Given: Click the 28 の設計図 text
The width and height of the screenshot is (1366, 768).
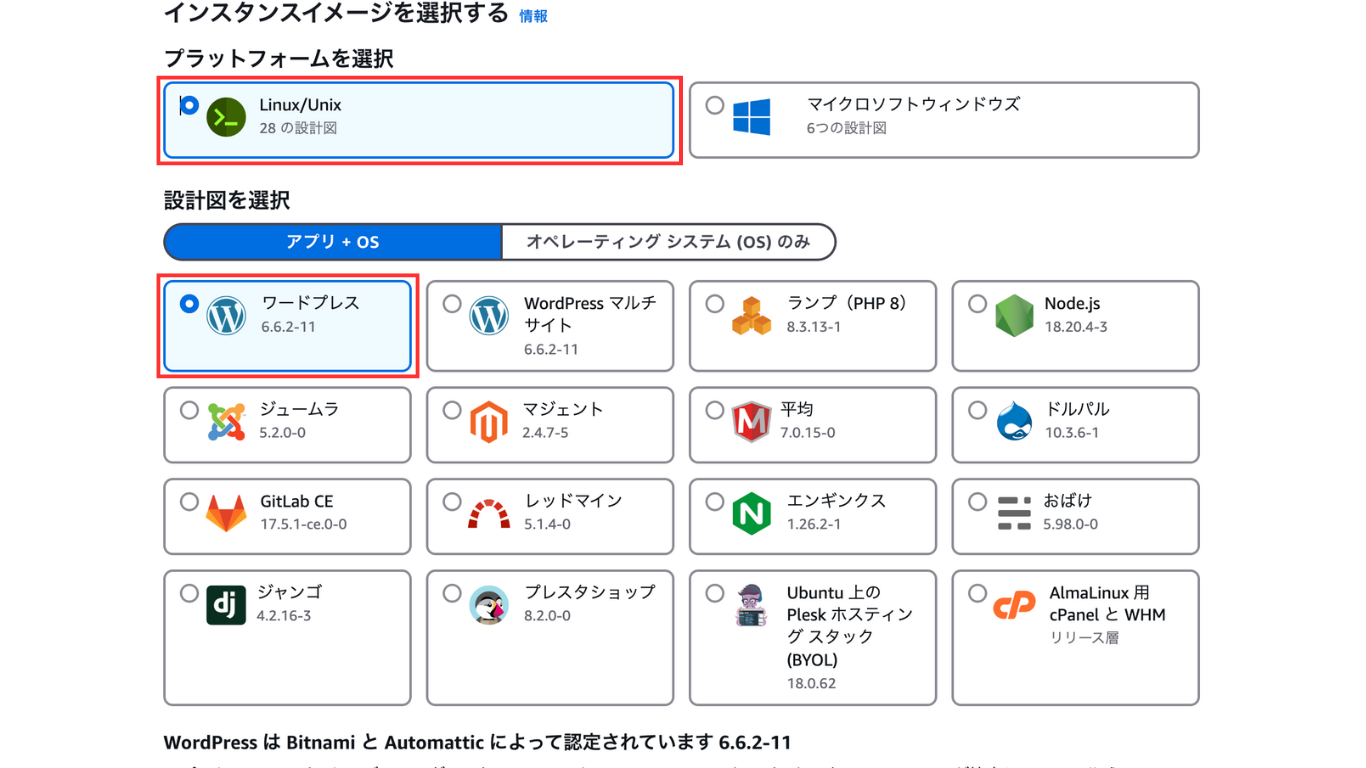Looking at the screenshot, I should point(298,128).
